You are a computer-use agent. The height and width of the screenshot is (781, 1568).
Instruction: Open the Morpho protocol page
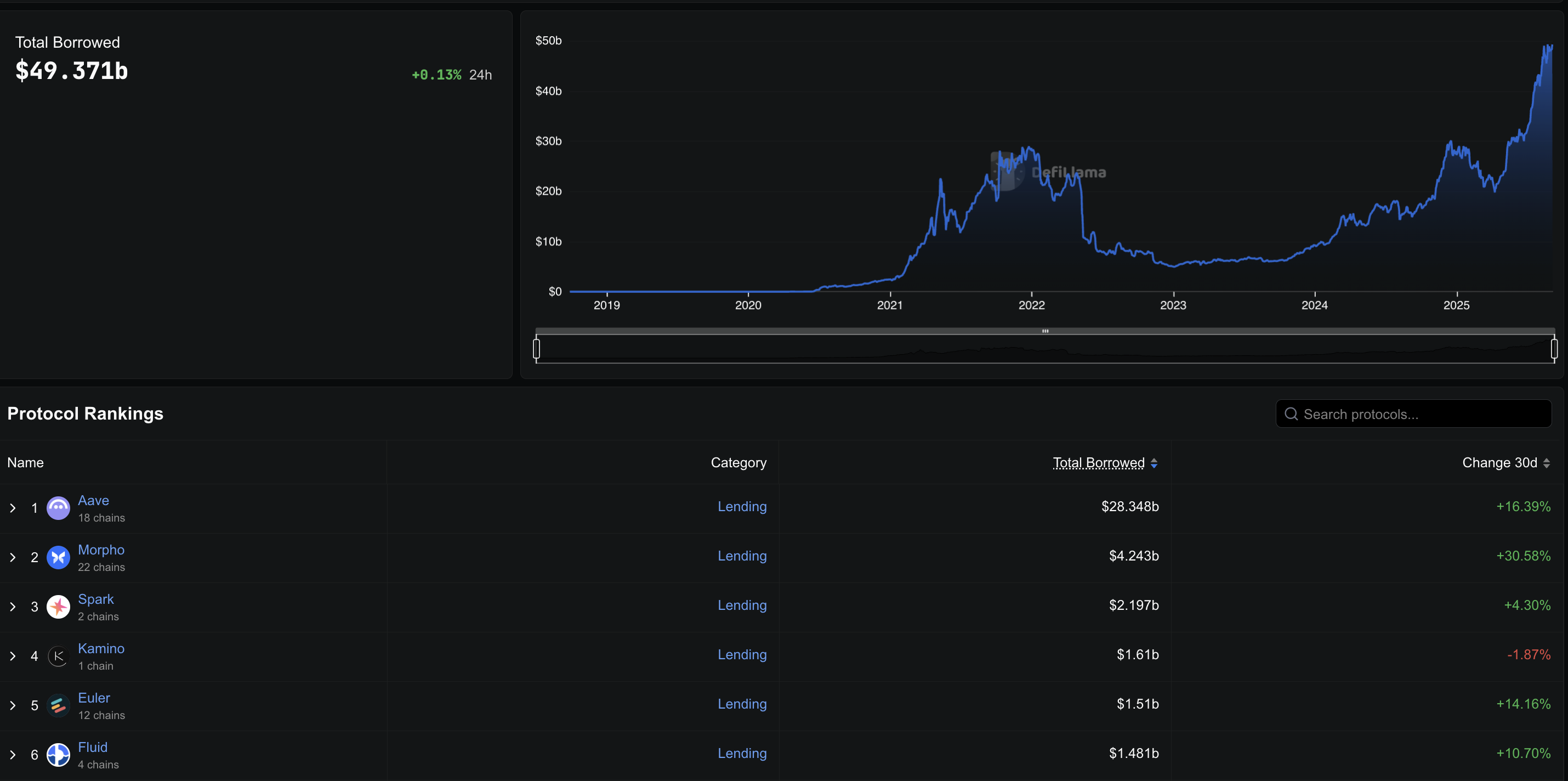[101, 549]
